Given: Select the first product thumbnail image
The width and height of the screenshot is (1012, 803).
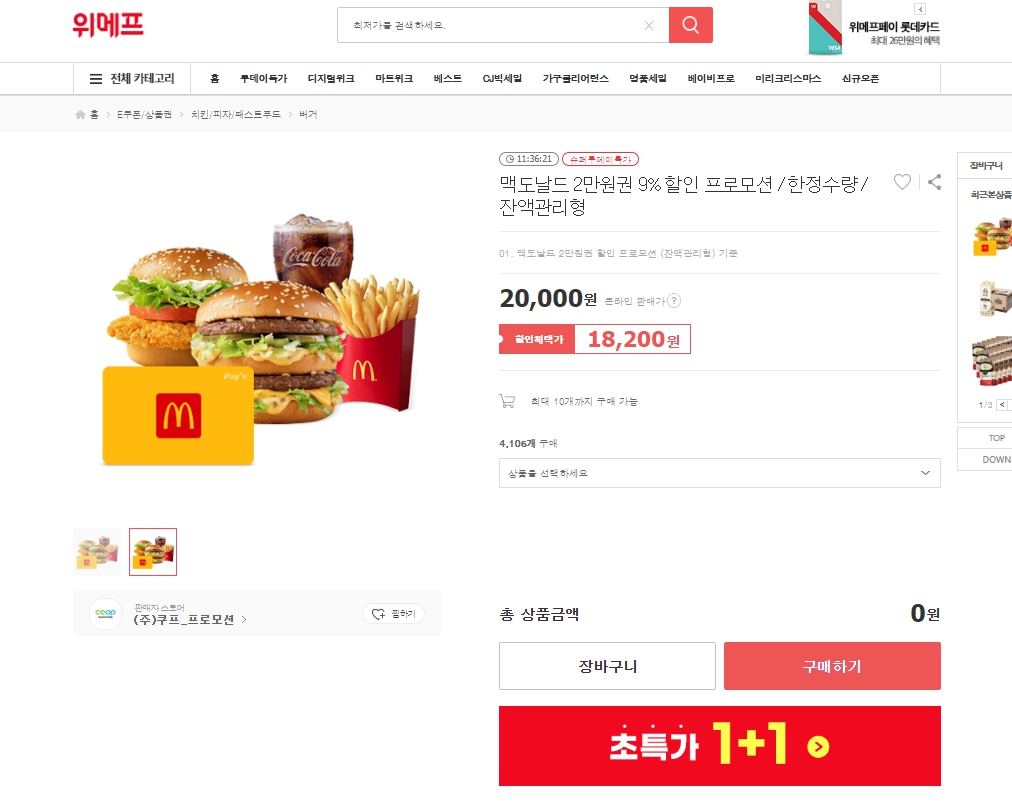Looking at the screenshot, I should coord(97,552).
